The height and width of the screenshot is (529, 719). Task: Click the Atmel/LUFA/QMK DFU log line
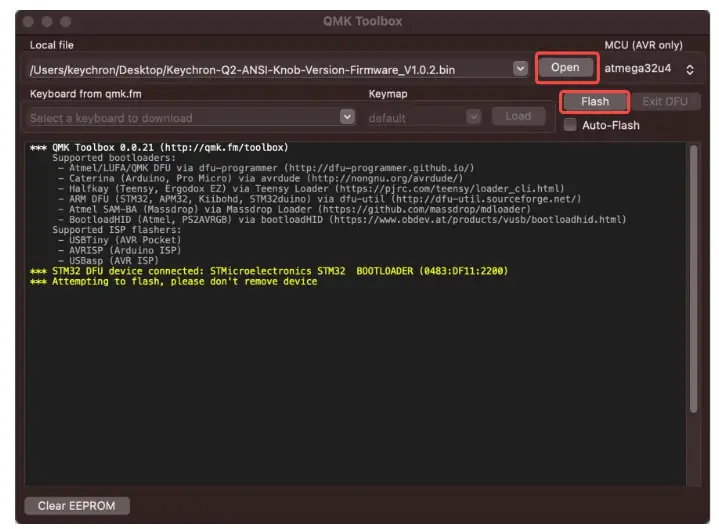tap(266, 168)
